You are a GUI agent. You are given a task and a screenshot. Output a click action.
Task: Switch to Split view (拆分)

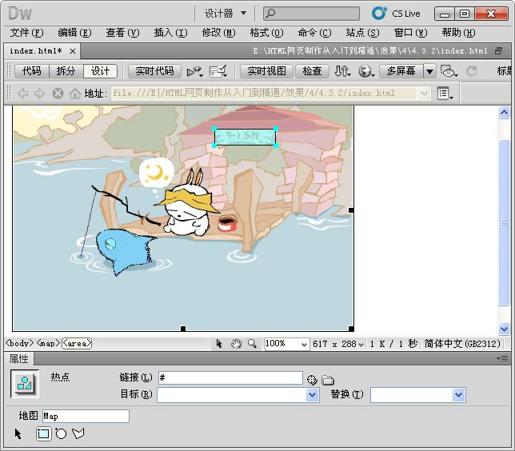[66, 71]
